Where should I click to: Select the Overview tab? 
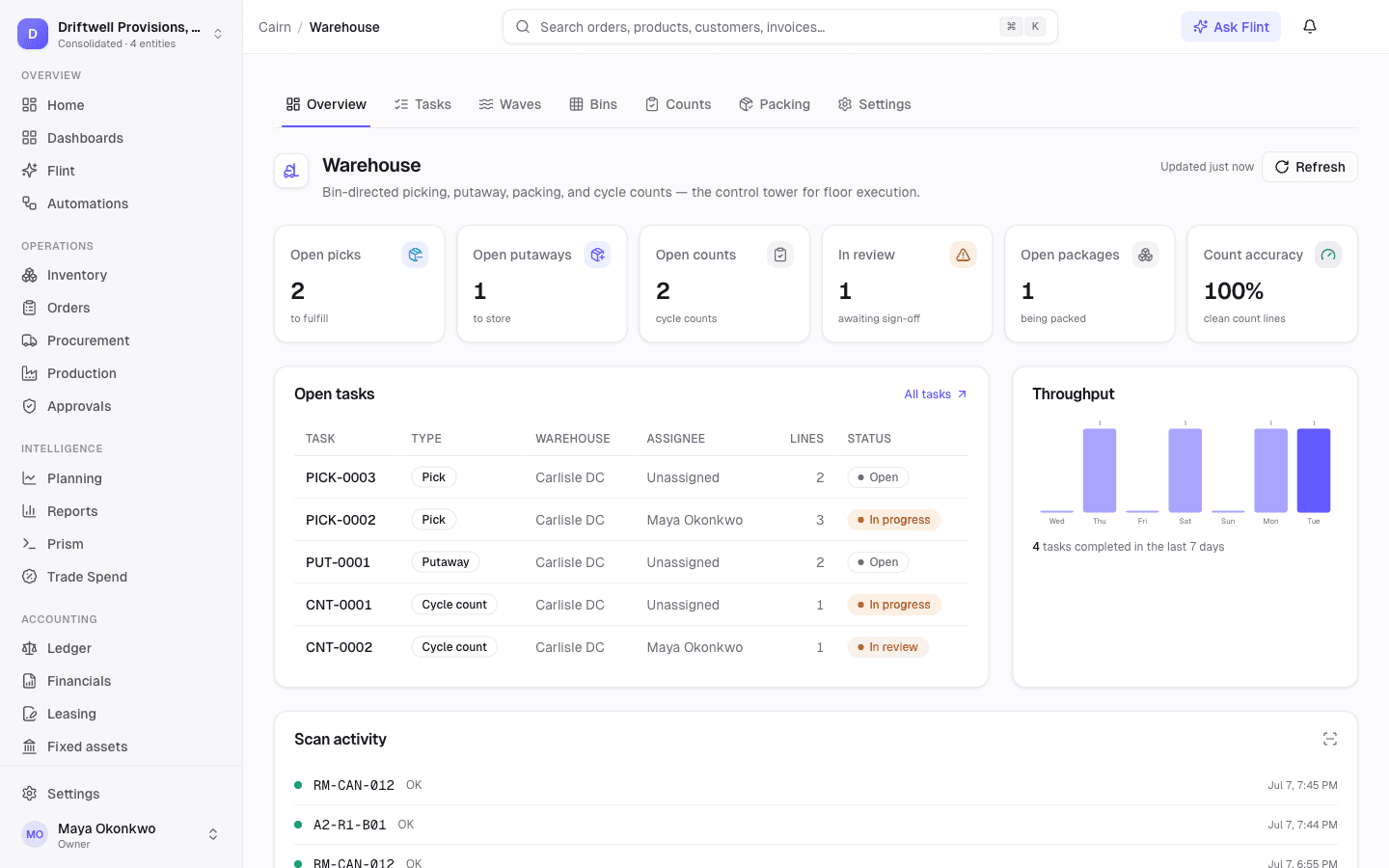point(326,104)
